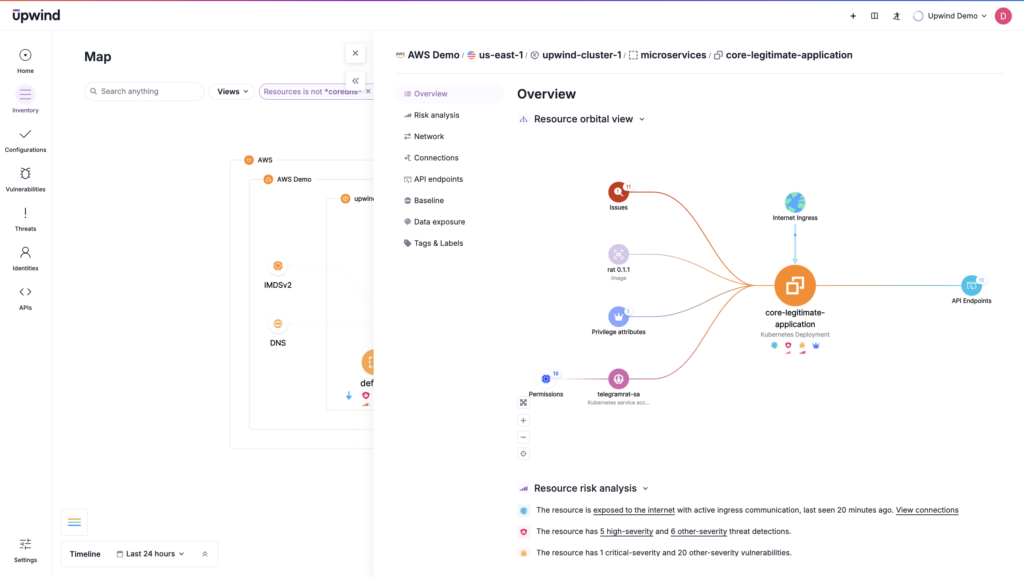Click the telegramrat-sa service account node
1024x577 pixels.
[618, 380]
